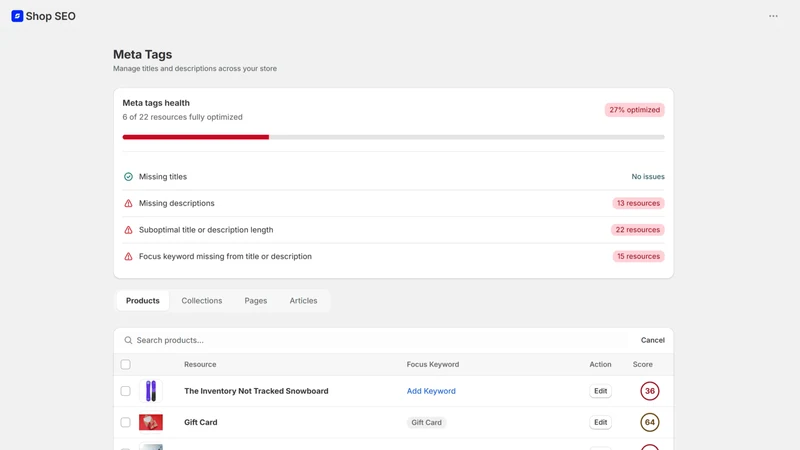Viewport: 800px width, 450px height.
Task: Click the 22 resources badge
Action: tap(638, 230)
